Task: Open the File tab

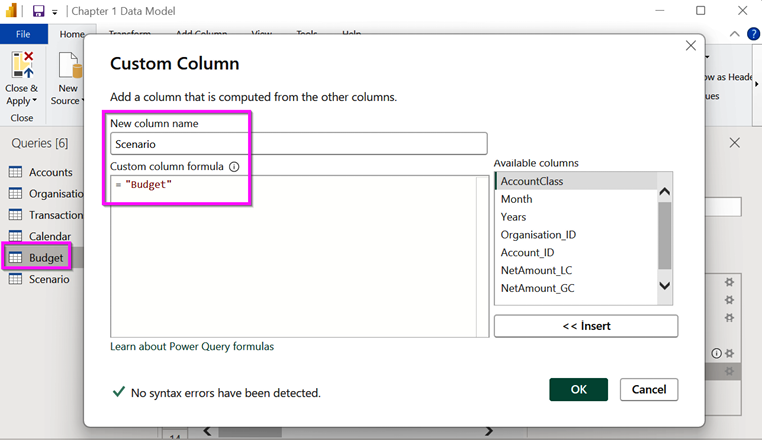Action: [23, 34]
